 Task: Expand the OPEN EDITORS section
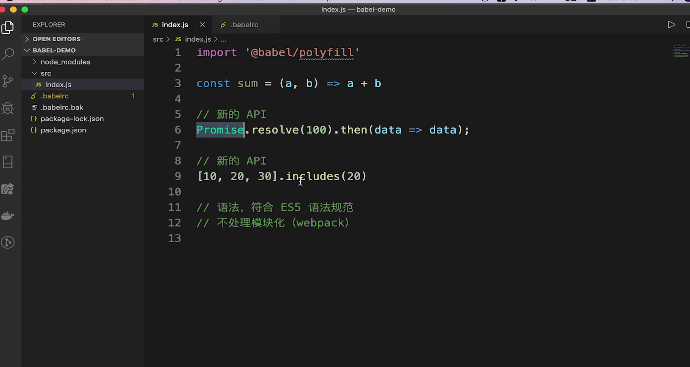(83, 39)
